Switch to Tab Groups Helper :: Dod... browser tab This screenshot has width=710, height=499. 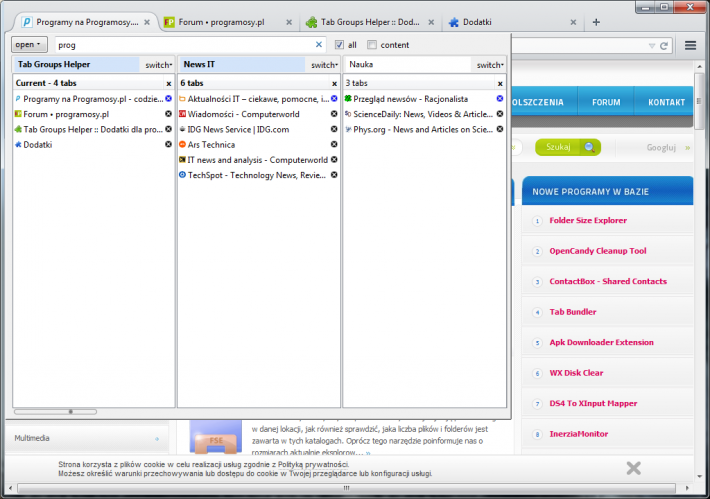tap(370, 22)
